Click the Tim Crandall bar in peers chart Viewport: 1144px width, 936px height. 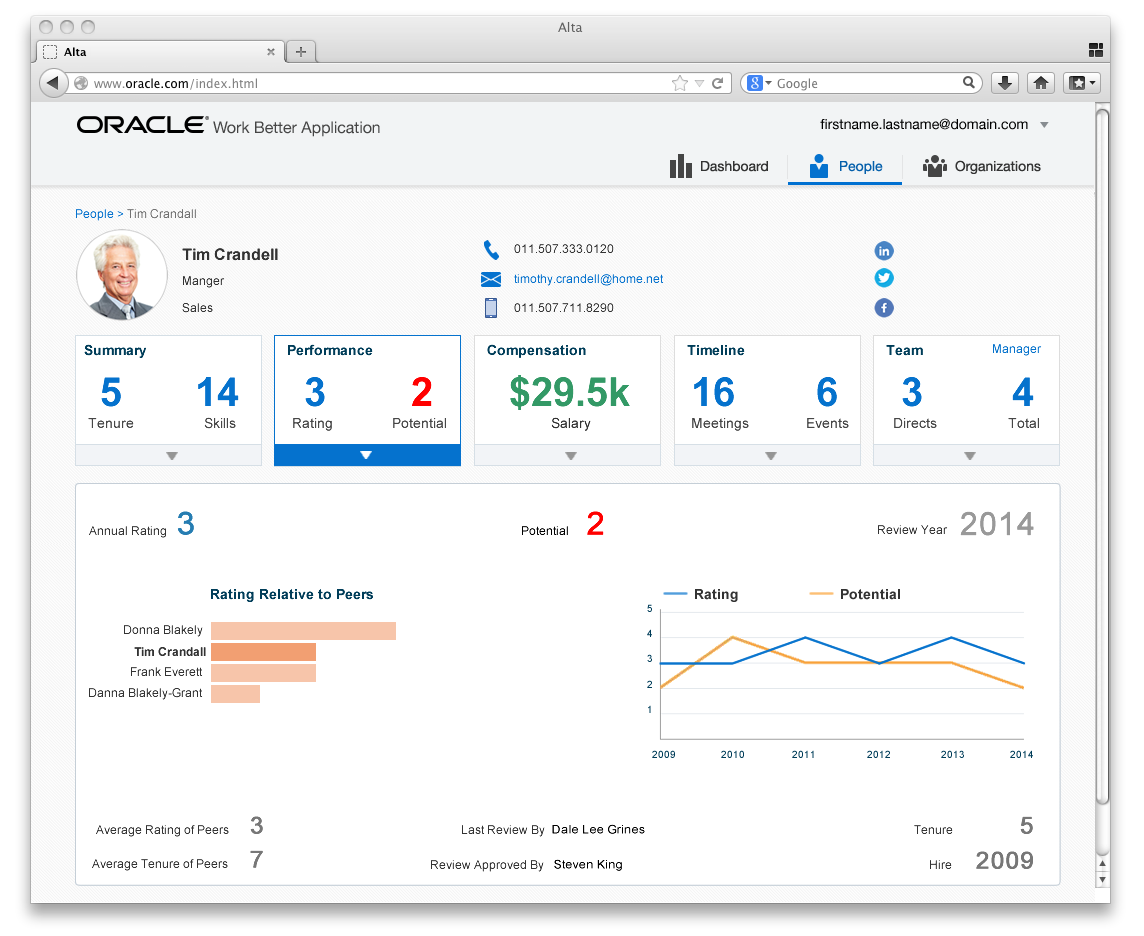(x=263, y=651)
